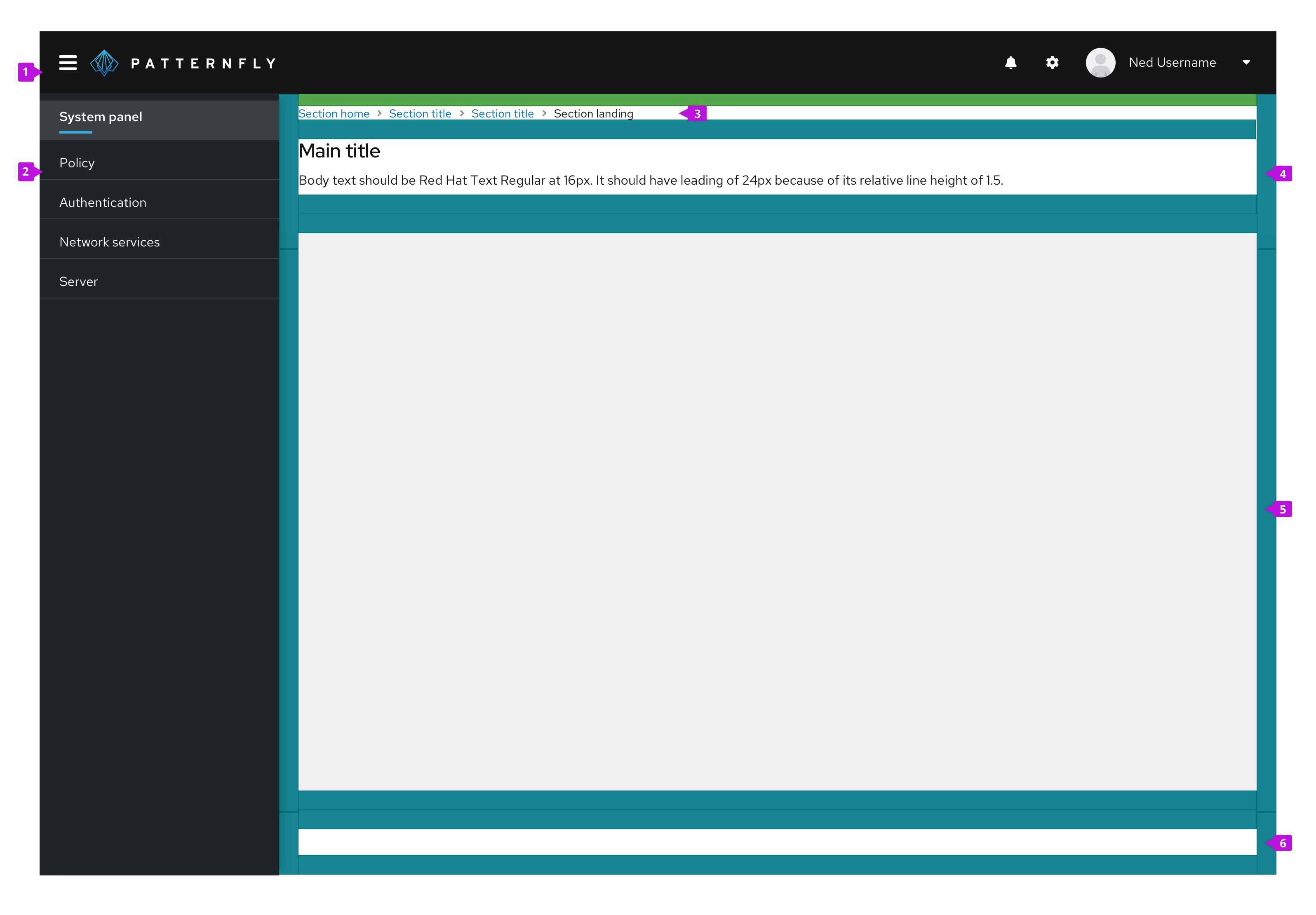Image resolution: width=1316 pixels, height=915 pixels.
Task: Click the PATTERNFLY wordmark text
Action: (x=204, y=63)
